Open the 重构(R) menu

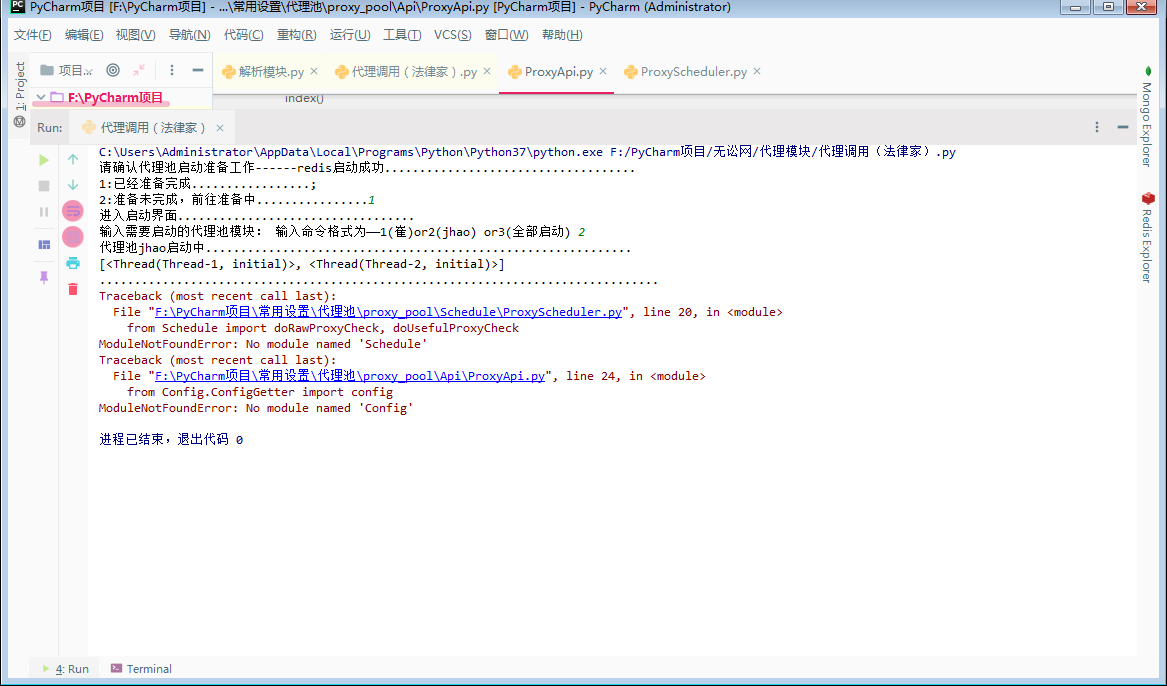click(x=296, y=35)
